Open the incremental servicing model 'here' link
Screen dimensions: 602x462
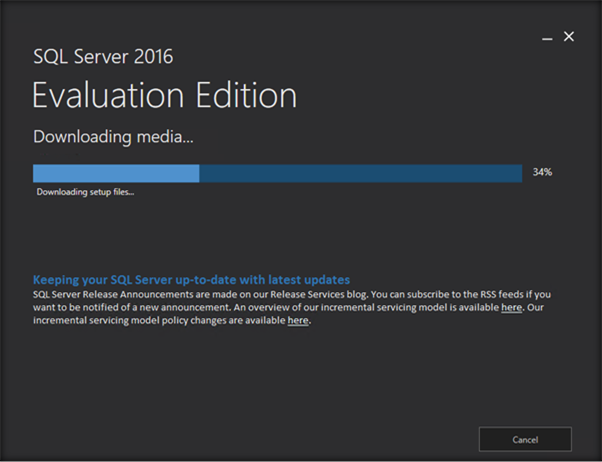(511, 307)
